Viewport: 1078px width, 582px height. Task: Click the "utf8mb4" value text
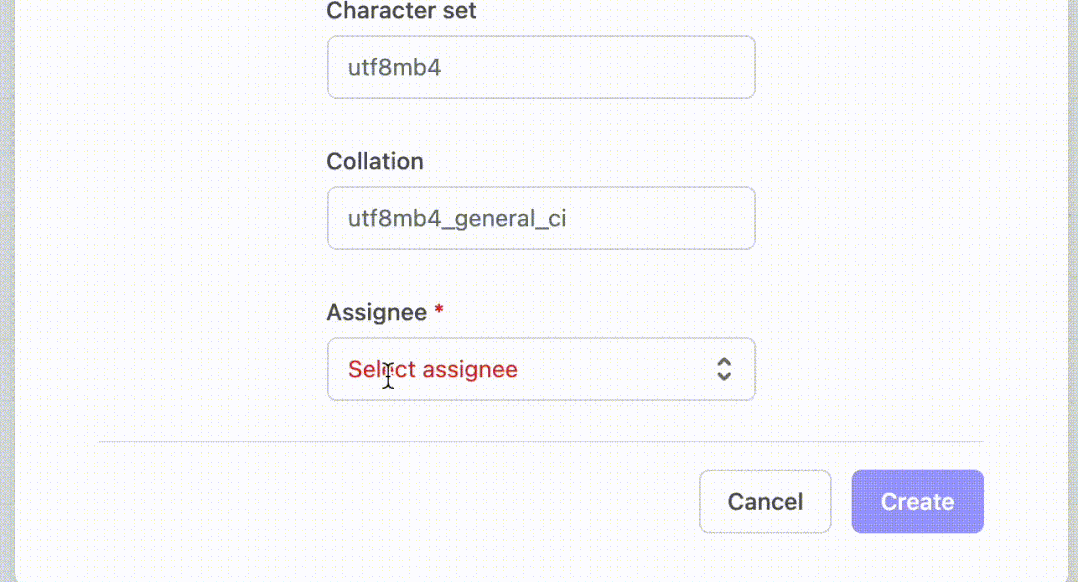tap(394, 68)
